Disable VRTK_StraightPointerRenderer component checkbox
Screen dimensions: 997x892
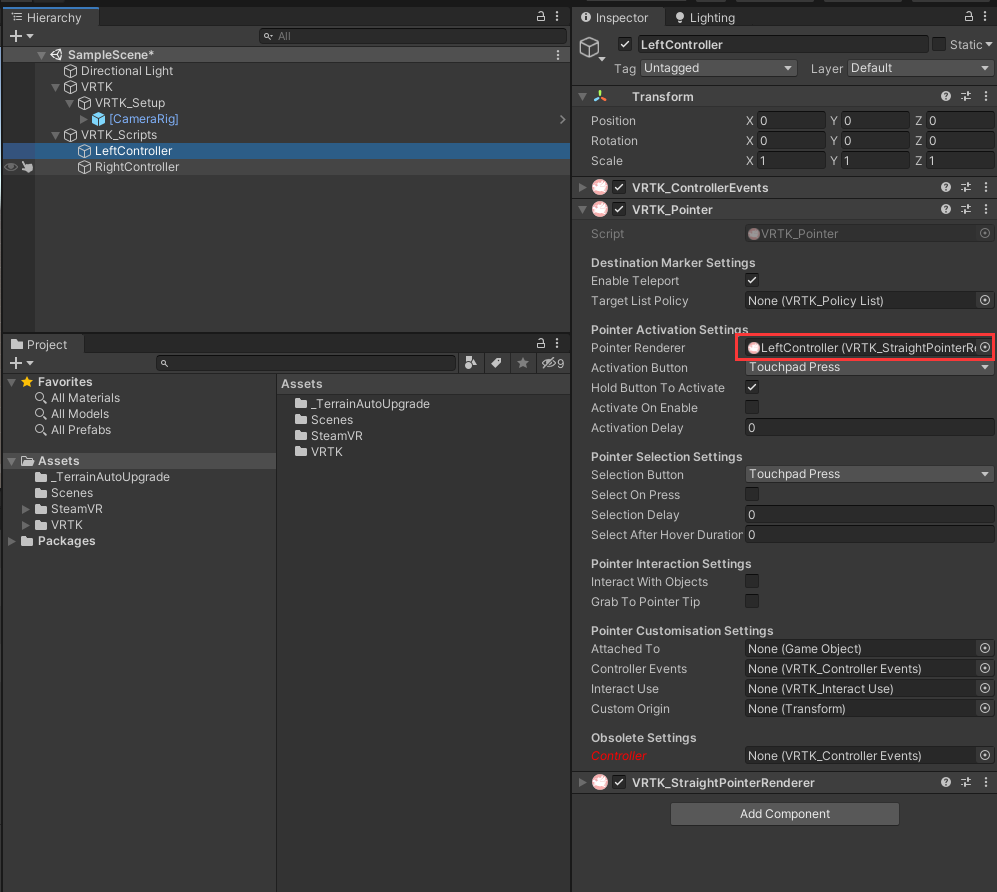(619, 782)
